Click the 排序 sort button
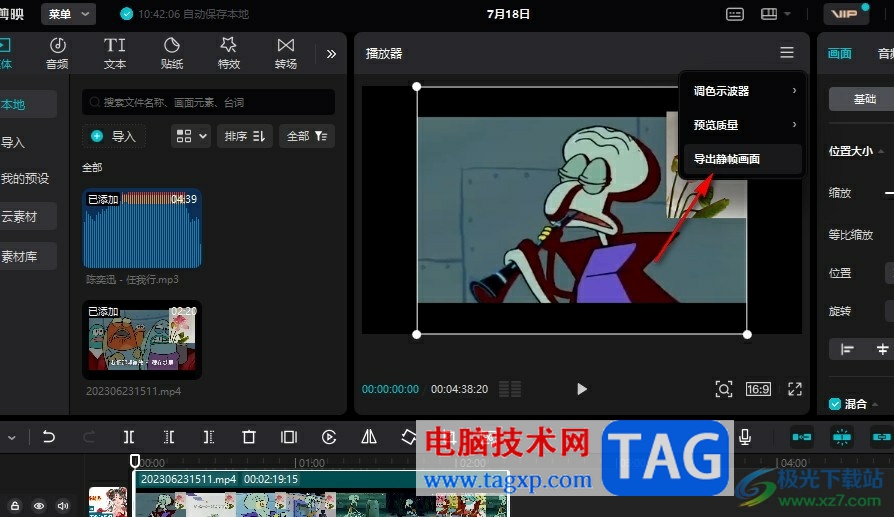894x517 pixels. tap(245, 136)
